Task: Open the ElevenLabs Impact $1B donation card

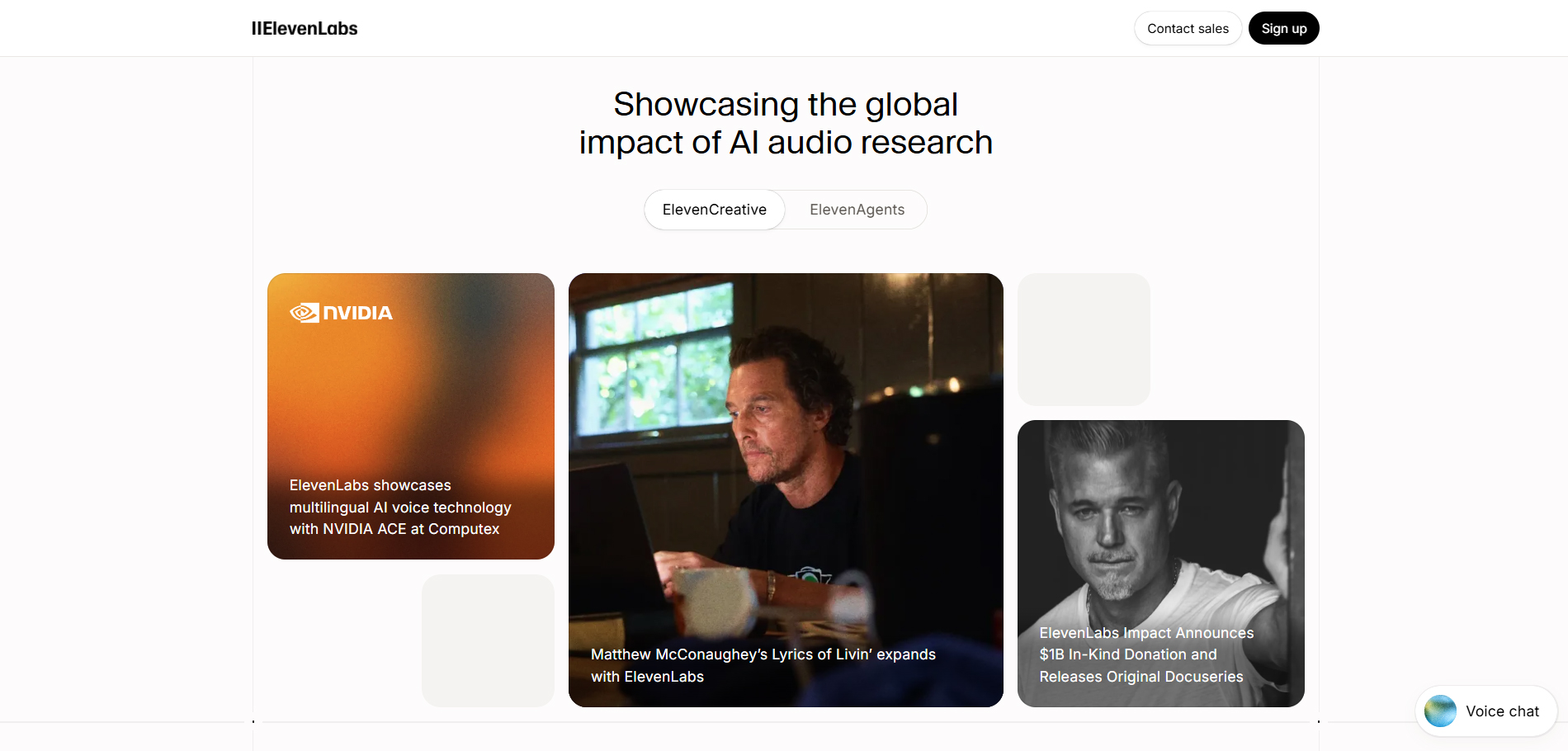Action: [1161, 564]
